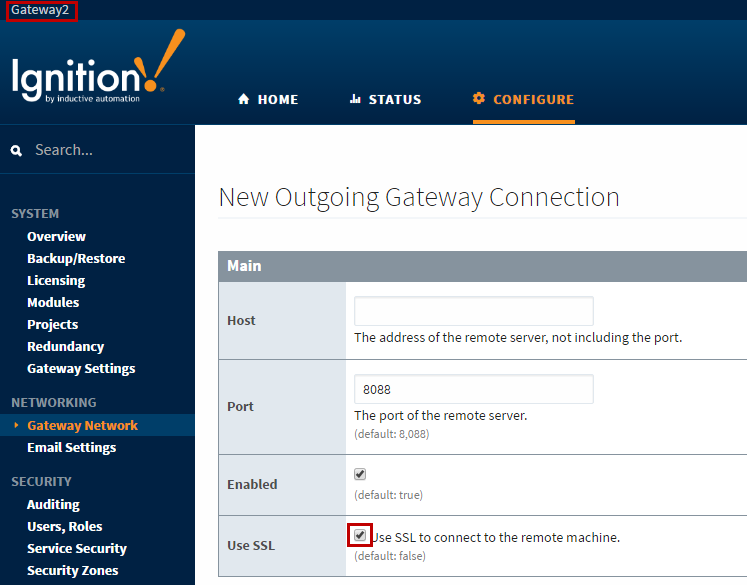Open Overview under System

click(56, 237)
